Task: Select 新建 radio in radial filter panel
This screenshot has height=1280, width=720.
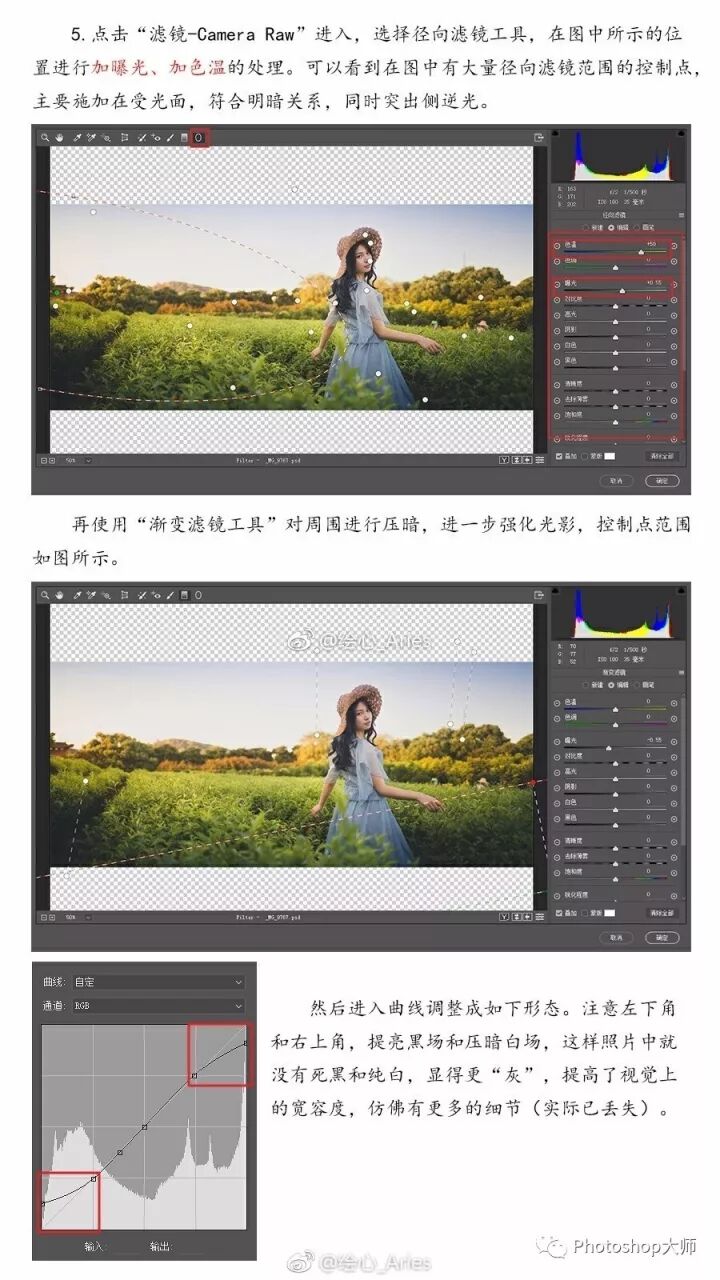Action: [x=585, y=227]
